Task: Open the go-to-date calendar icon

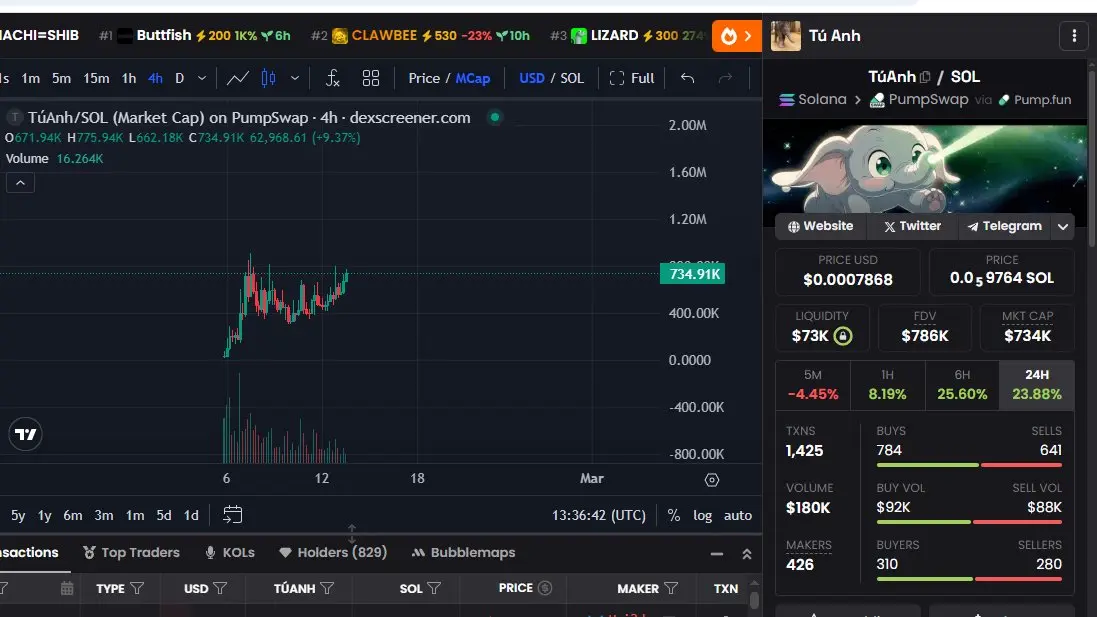Action: pyautogui.click(x=232, y=515)
